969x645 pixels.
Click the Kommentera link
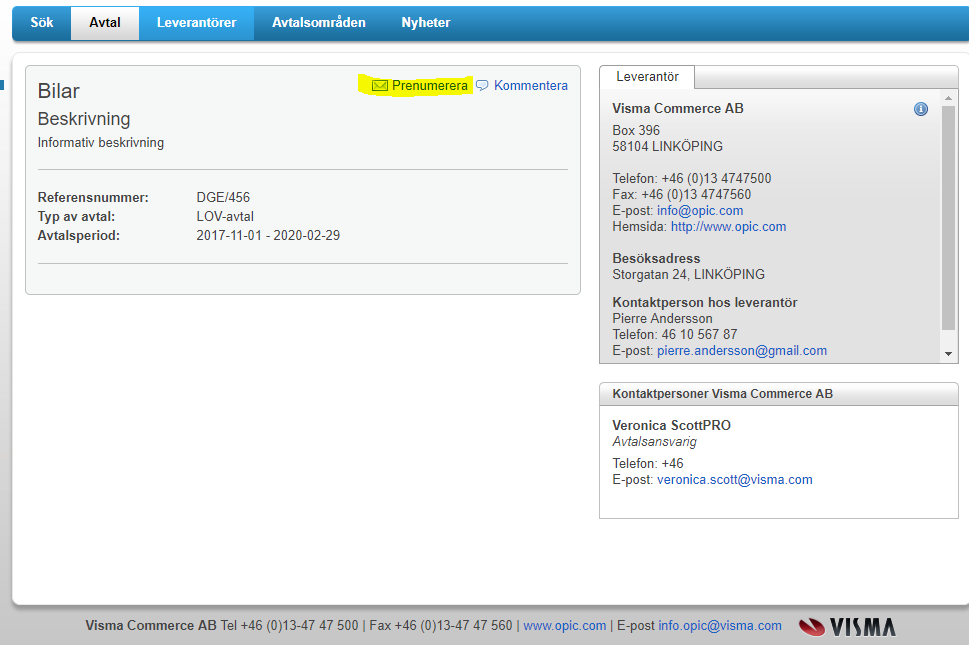pos(531,85)
